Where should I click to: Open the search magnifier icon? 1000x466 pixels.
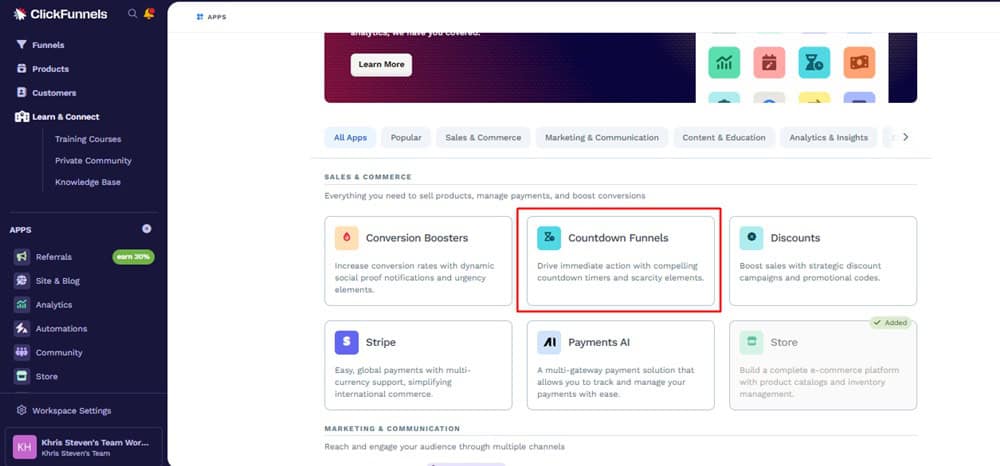pyautogui.click(x=132, y=13)
